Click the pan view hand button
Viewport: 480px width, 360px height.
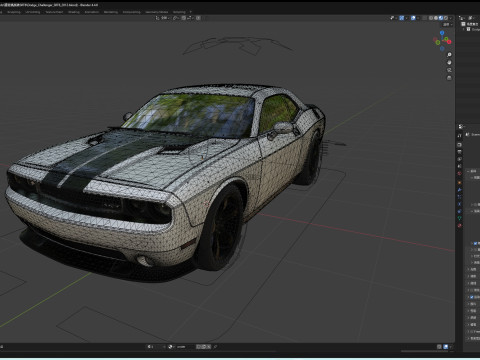(449, 62)
